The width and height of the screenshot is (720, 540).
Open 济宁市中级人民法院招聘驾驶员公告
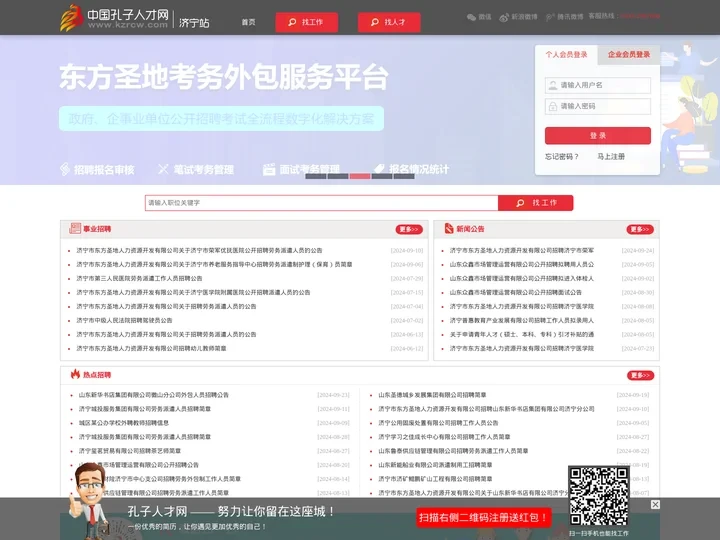(124, 320)
